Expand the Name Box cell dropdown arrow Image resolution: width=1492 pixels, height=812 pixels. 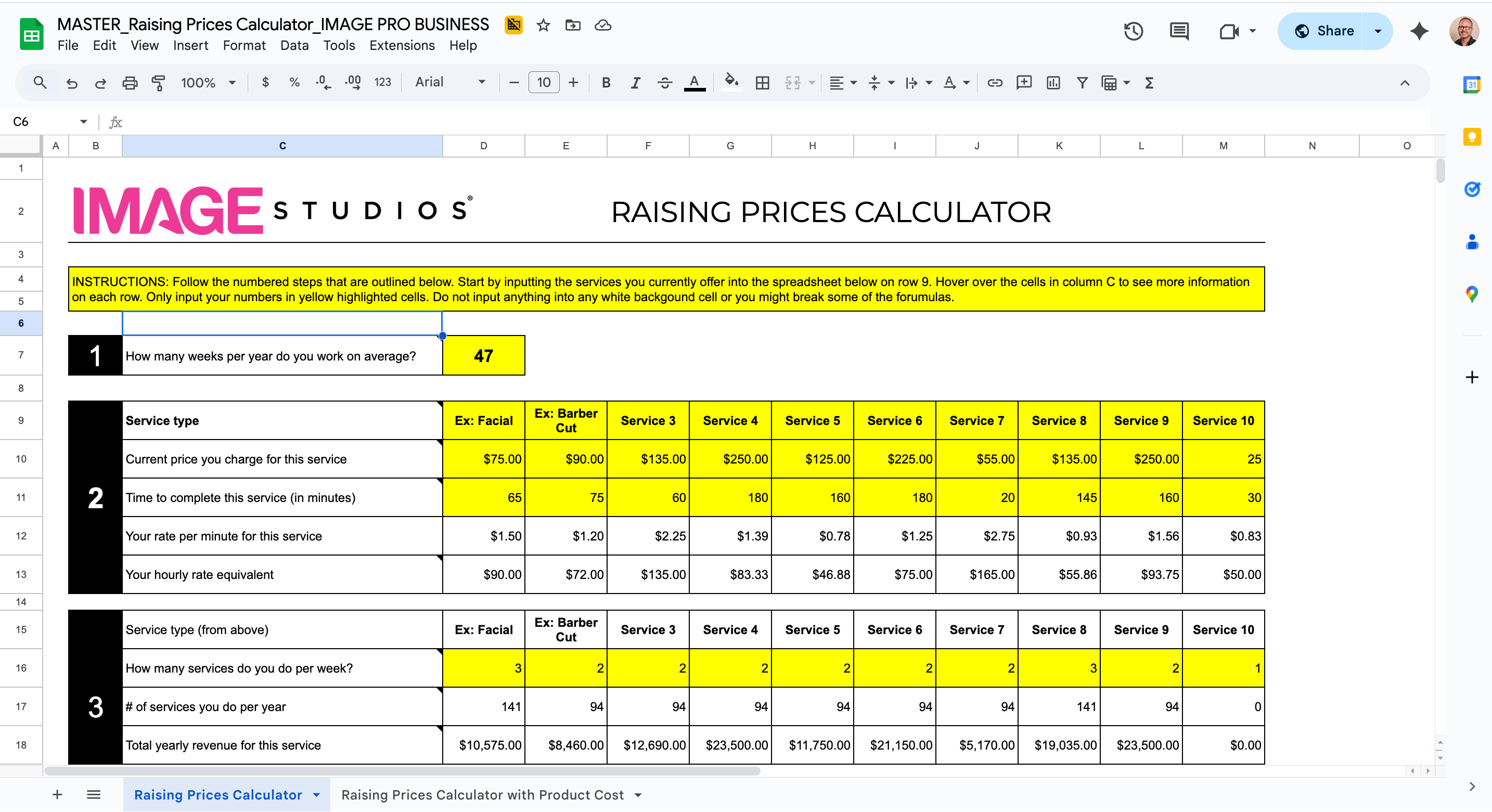(83, 122)
